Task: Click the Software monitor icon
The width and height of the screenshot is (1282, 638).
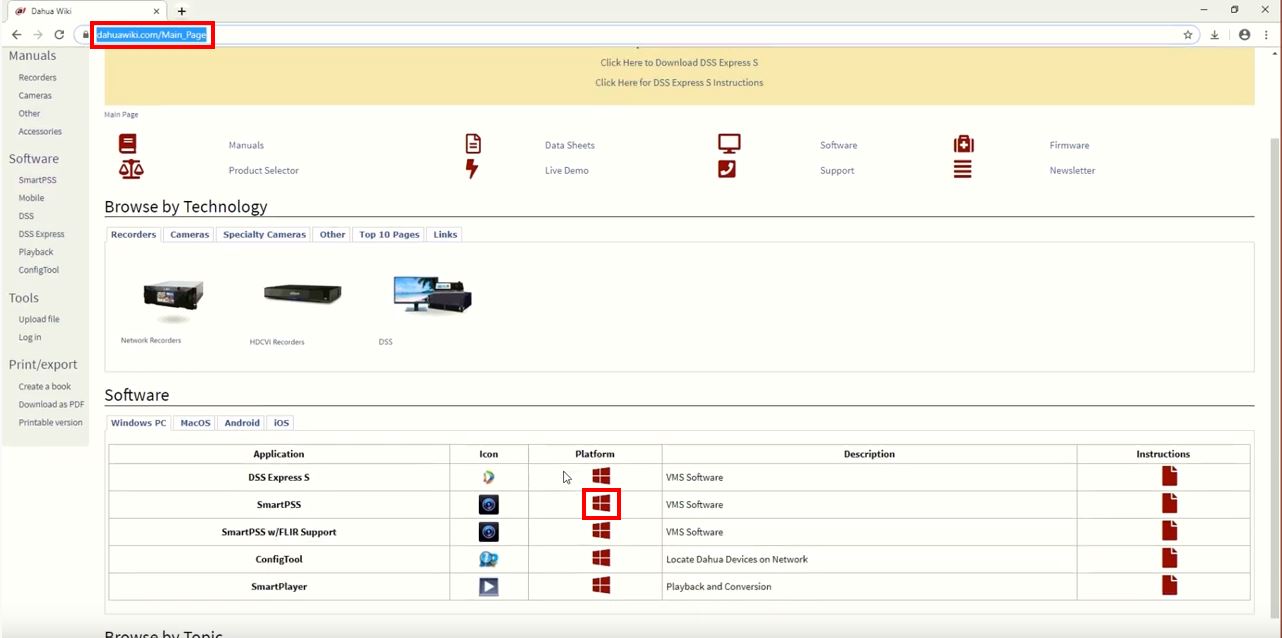Action: pos(729,144)
